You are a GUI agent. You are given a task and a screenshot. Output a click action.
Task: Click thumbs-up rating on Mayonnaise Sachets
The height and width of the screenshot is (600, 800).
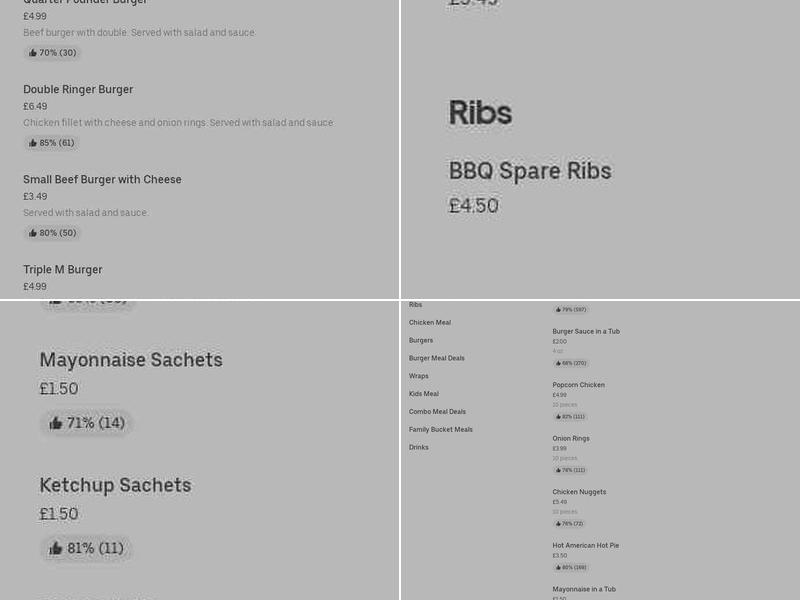tap(86, 422)
